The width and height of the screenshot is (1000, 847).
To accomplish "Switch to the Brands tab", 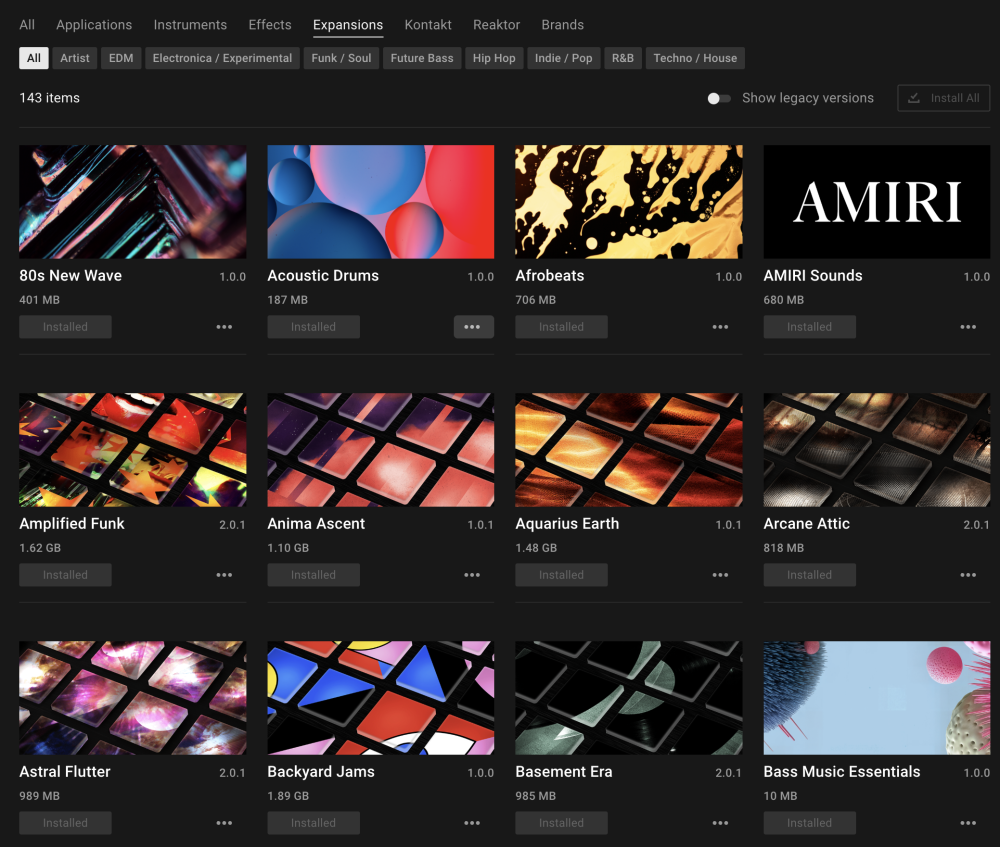I will coord(562,25).
